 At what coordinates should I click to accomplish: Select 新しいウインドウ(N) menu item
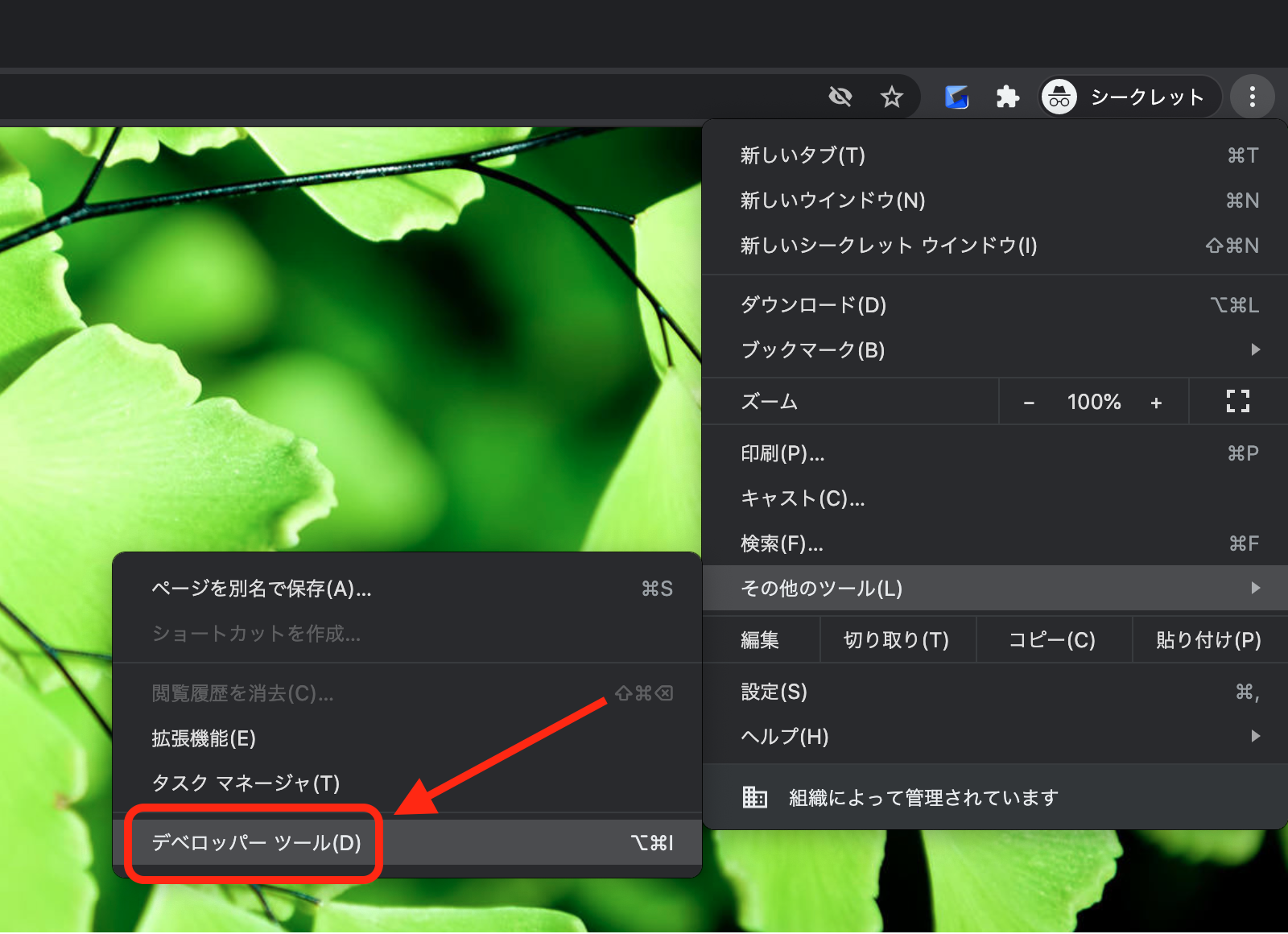(x=995, y=200)
